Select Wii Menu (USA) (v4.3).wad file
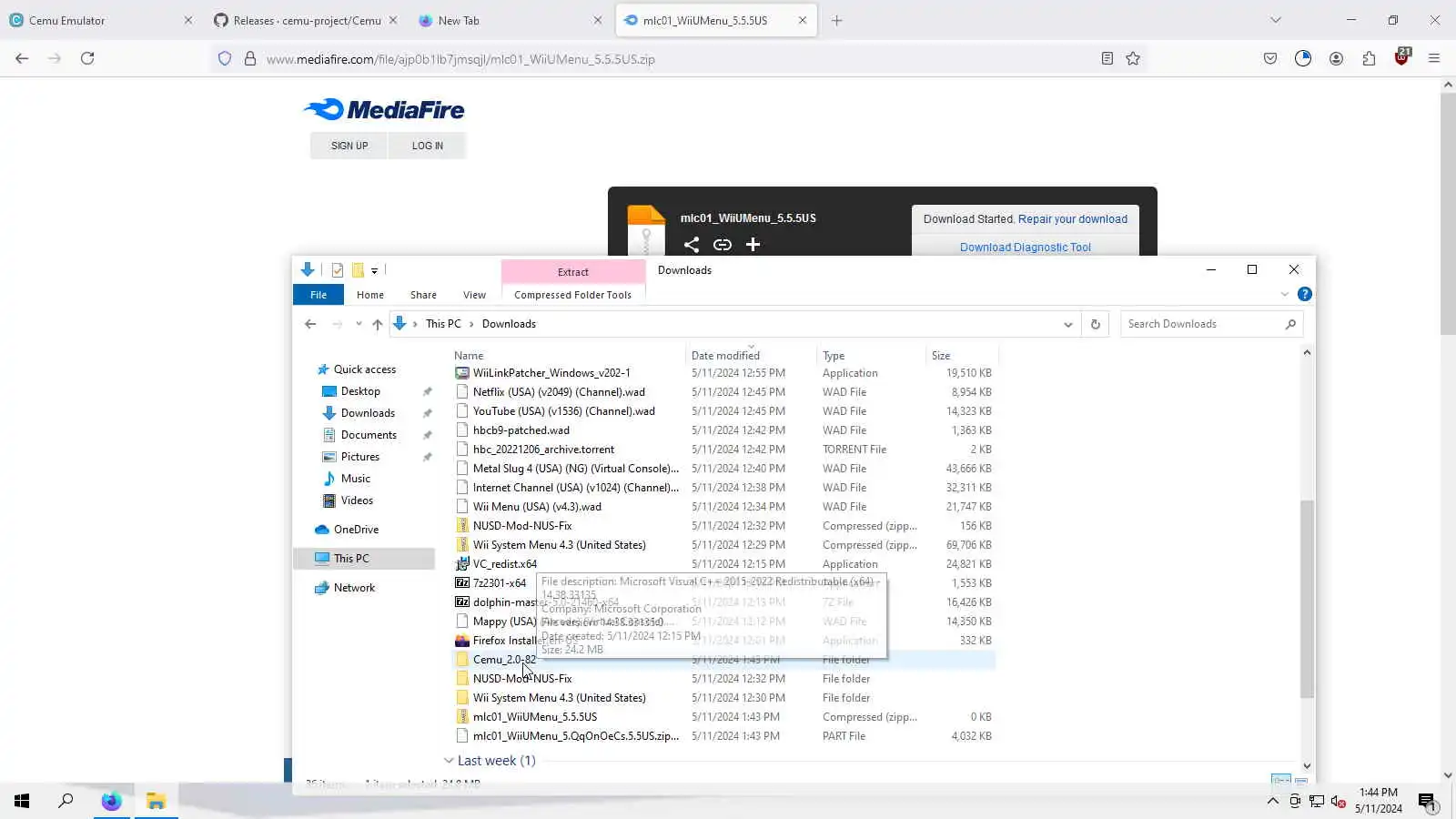This screenshot has width=1456, height=819. 537,507
